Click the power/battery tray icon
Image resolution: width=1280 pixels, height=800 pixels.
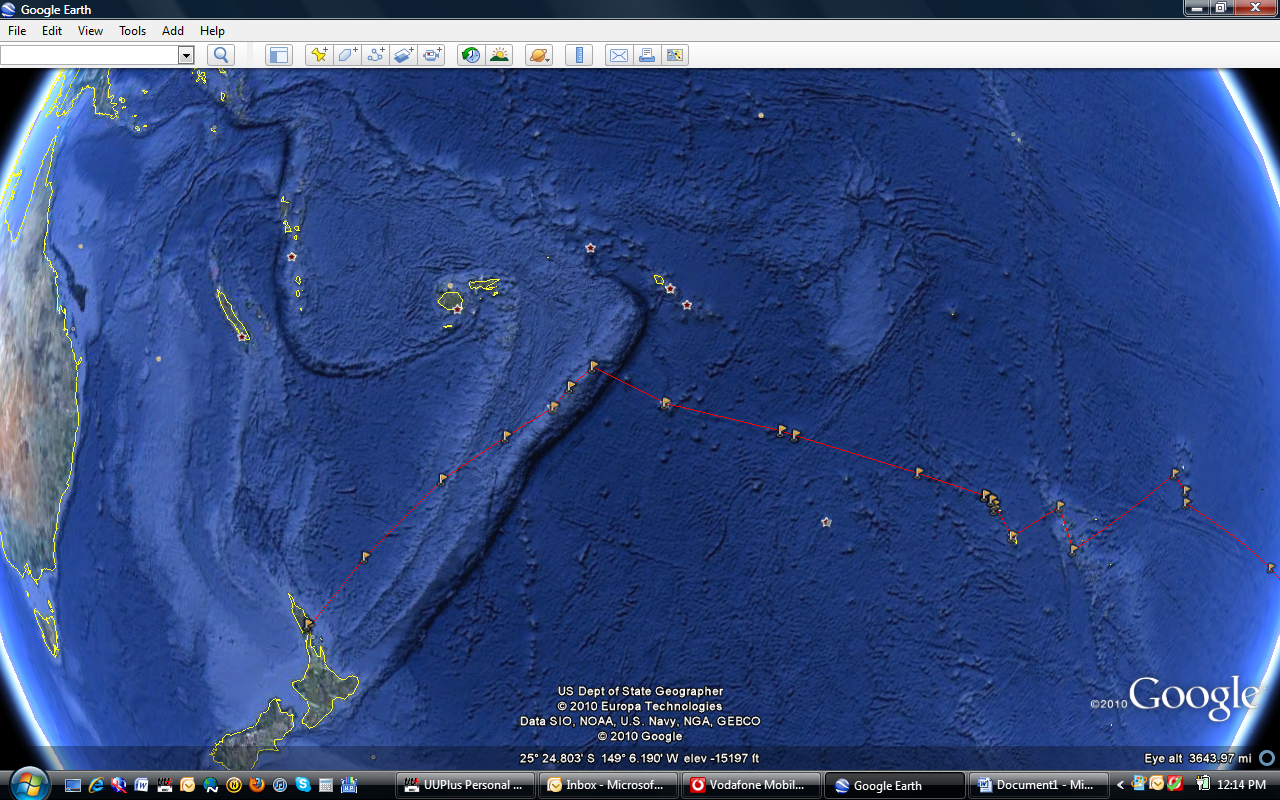[1203, 783]
